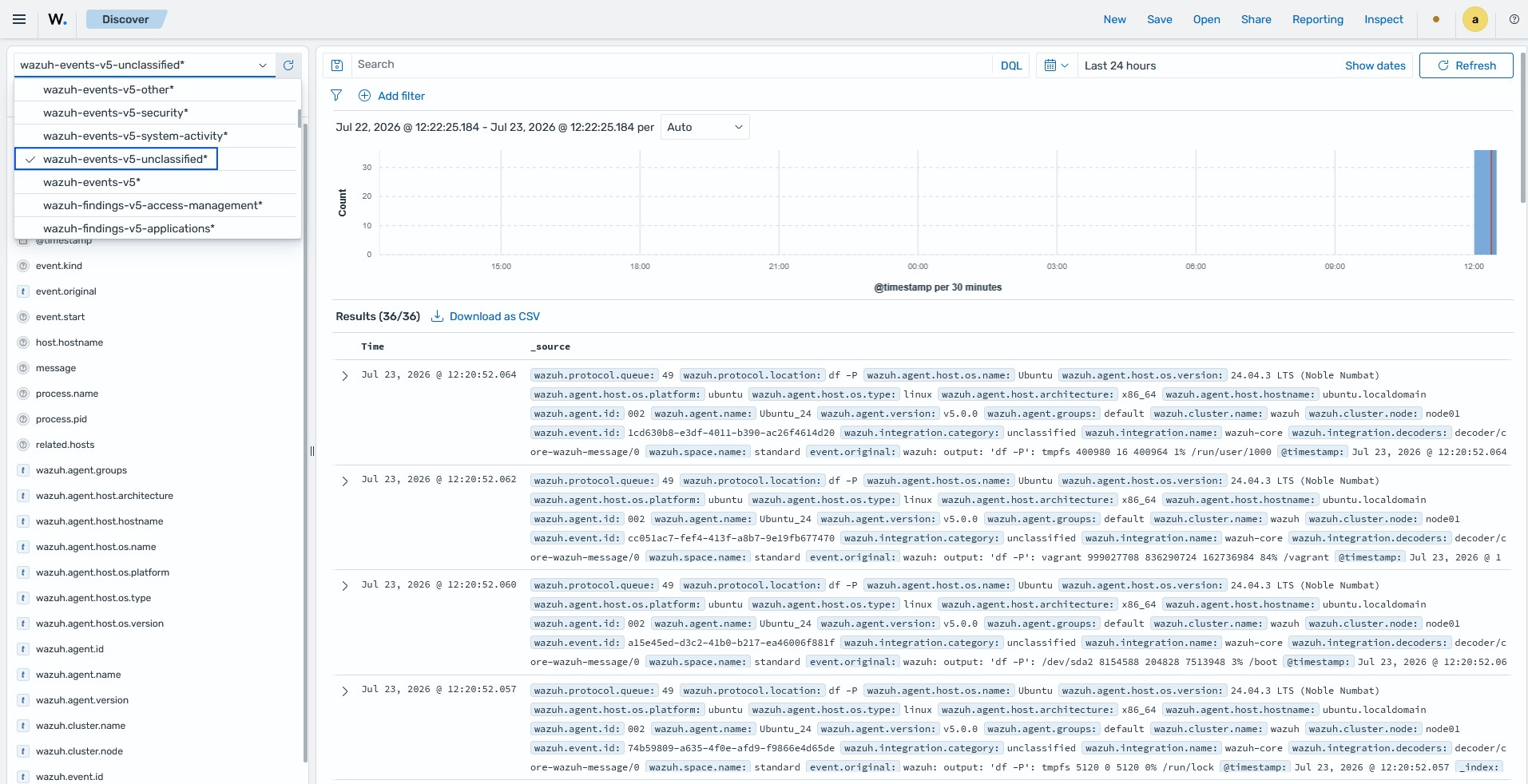Click the field sidebar scrollbar
This screenshot has width=1528, height=784.
[305, 443]
